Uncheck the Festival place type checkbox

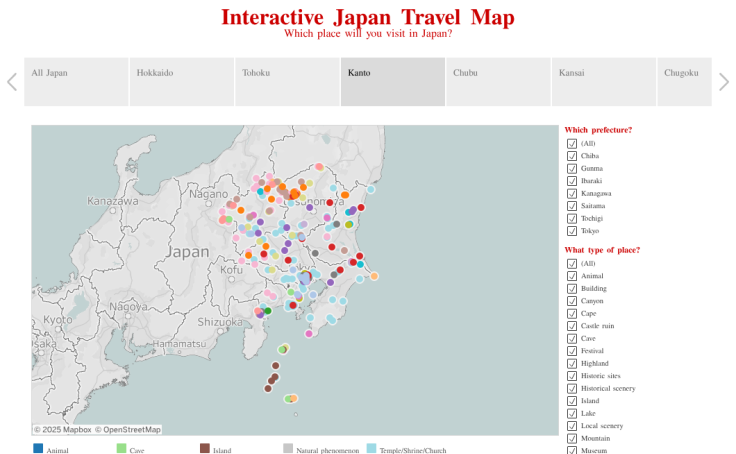[x=572, y=351]
